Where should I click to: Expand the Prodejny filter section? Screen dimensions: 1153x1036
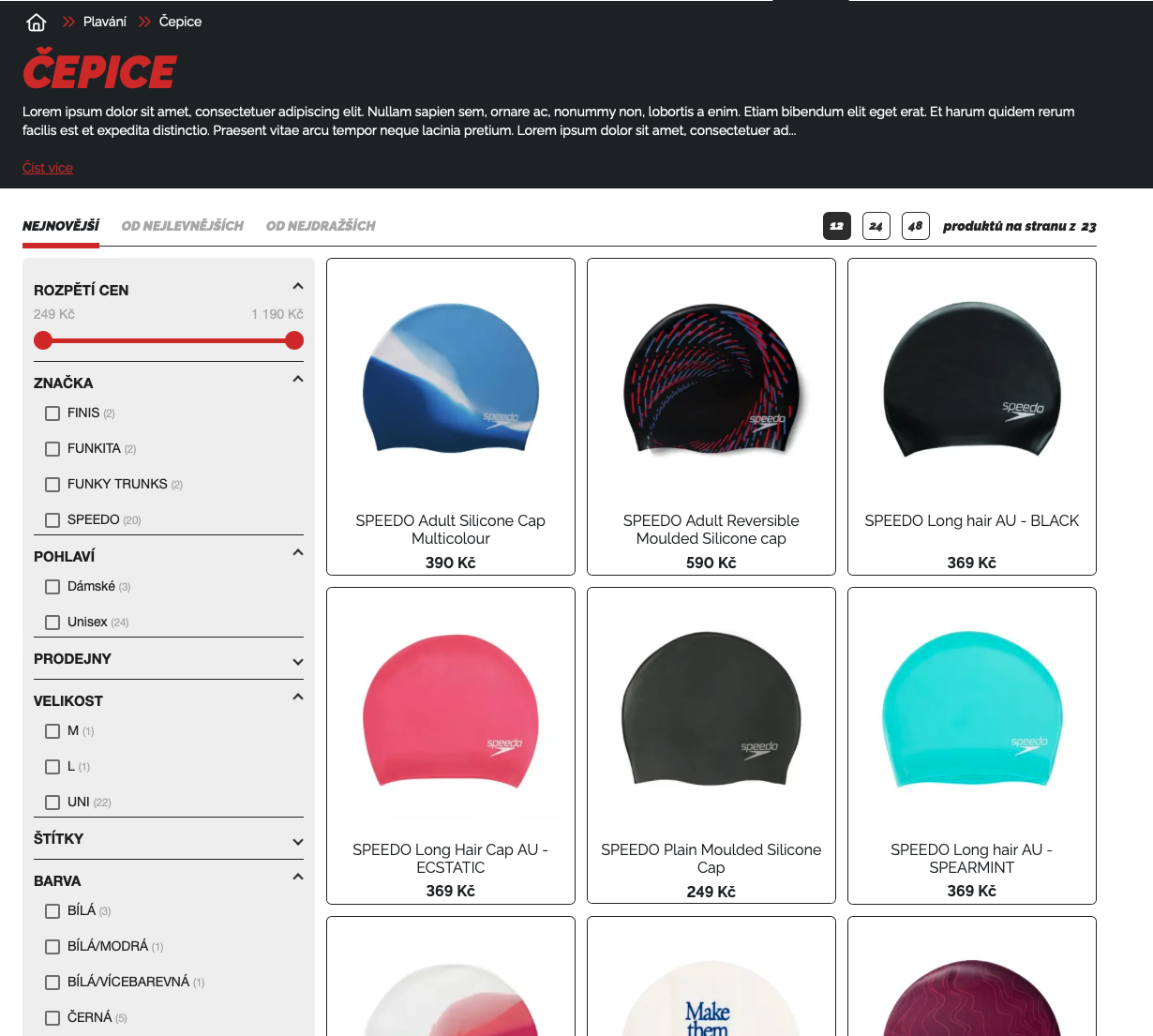(298, 662)
